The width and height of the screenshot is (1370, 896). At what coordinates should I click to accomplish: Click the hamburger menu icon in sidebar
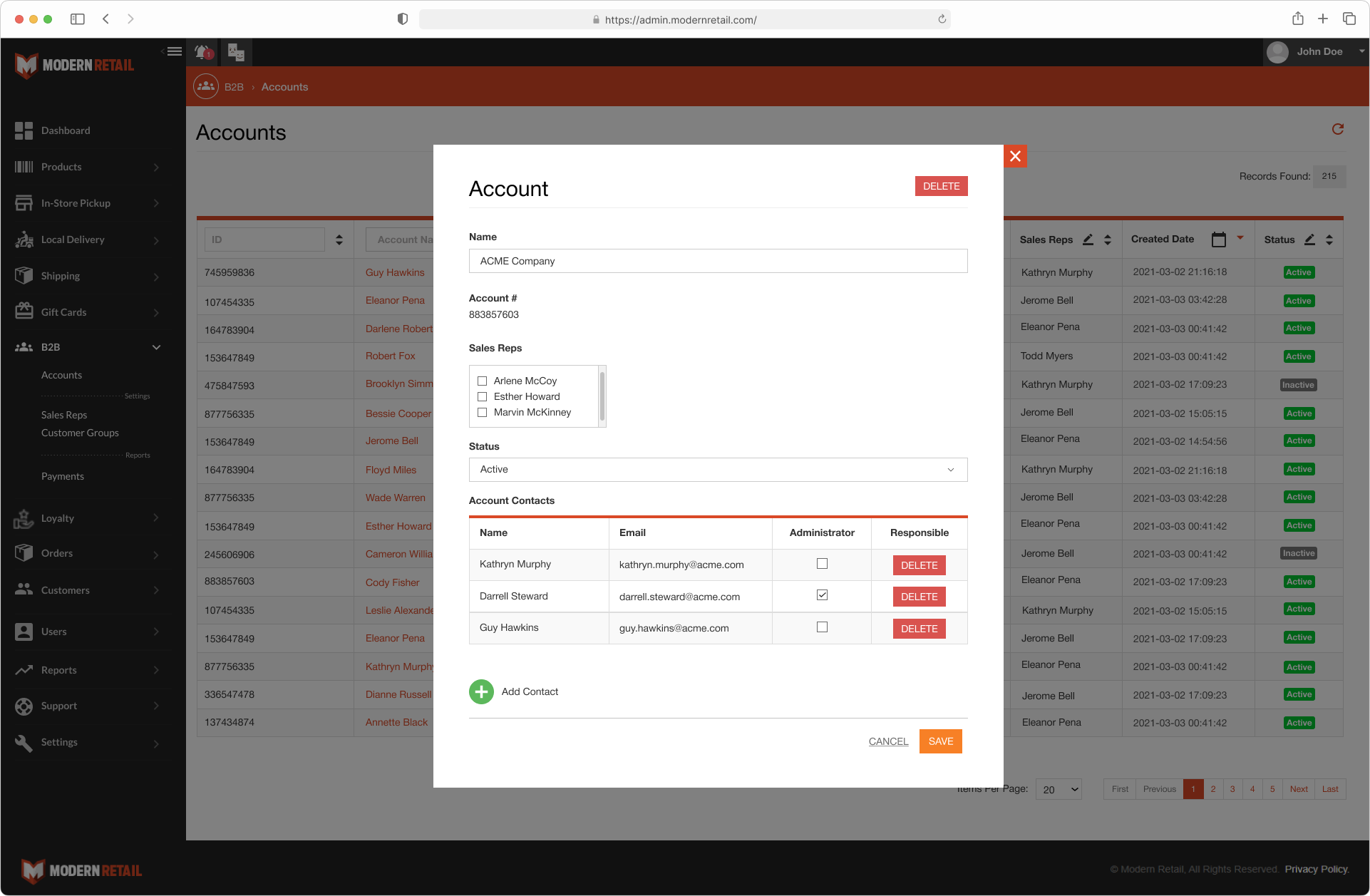(174, 51)
